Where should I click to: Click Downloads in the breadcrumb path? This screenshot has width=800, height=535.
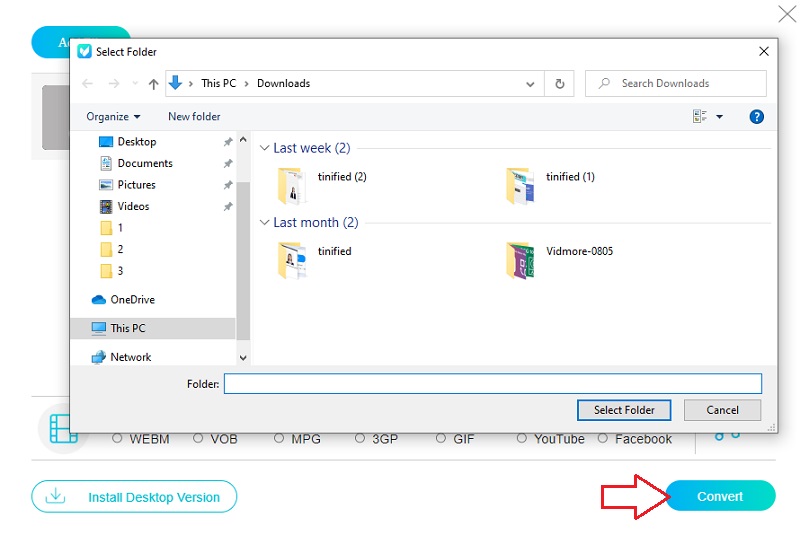(283, 84)
